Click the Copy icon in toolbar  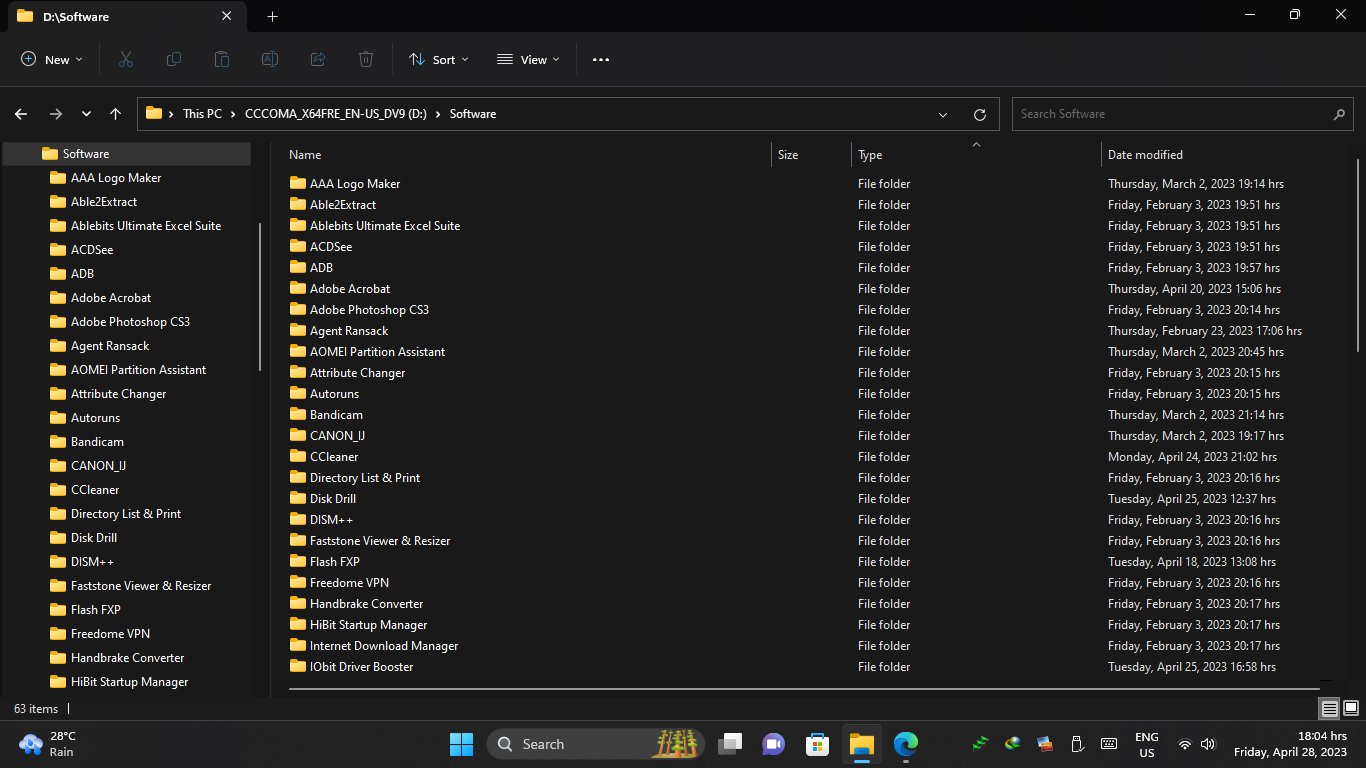point(174,60)
